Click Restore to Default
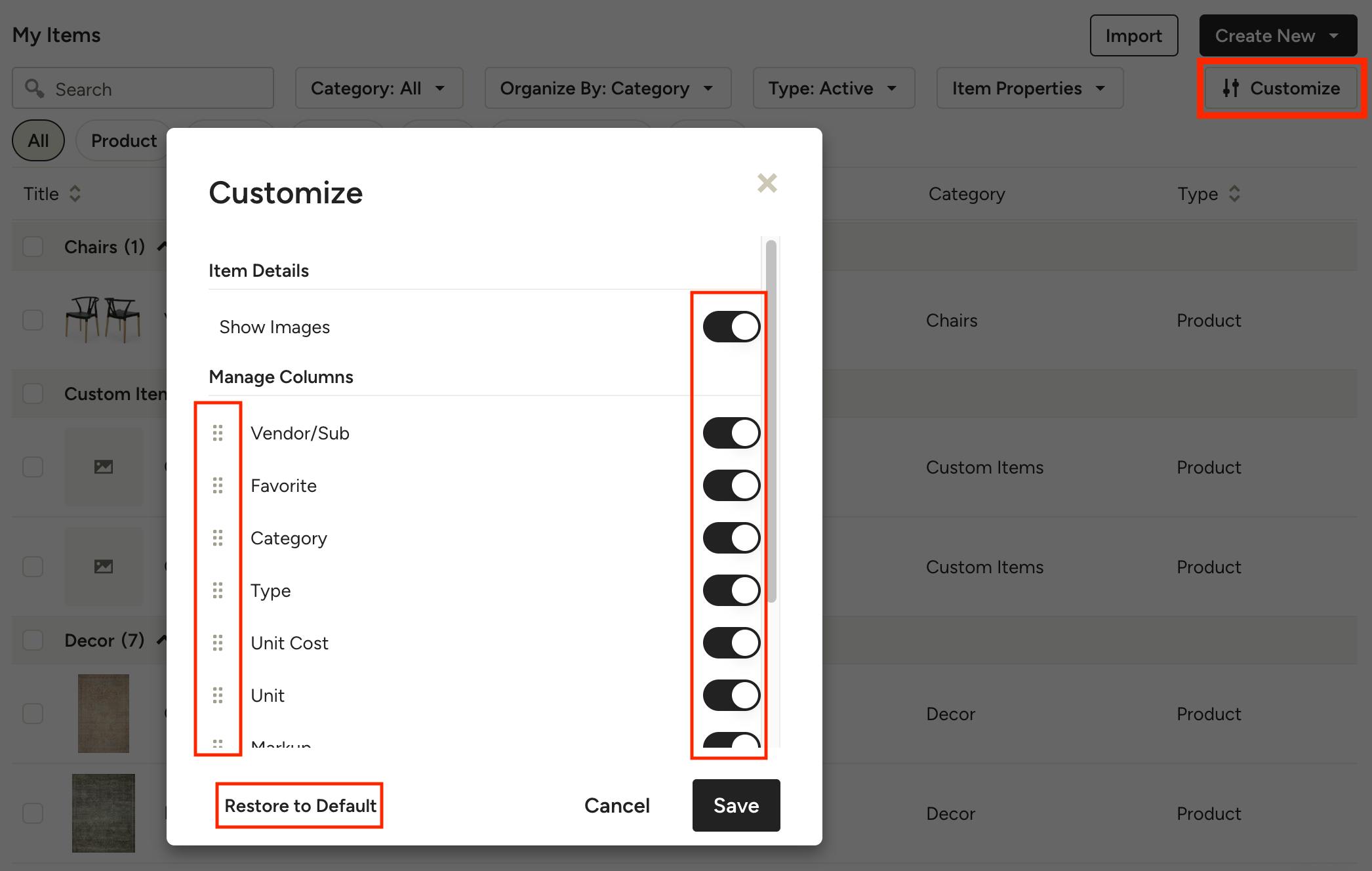Screen dimensions: 1372x871 click(300, 805)
